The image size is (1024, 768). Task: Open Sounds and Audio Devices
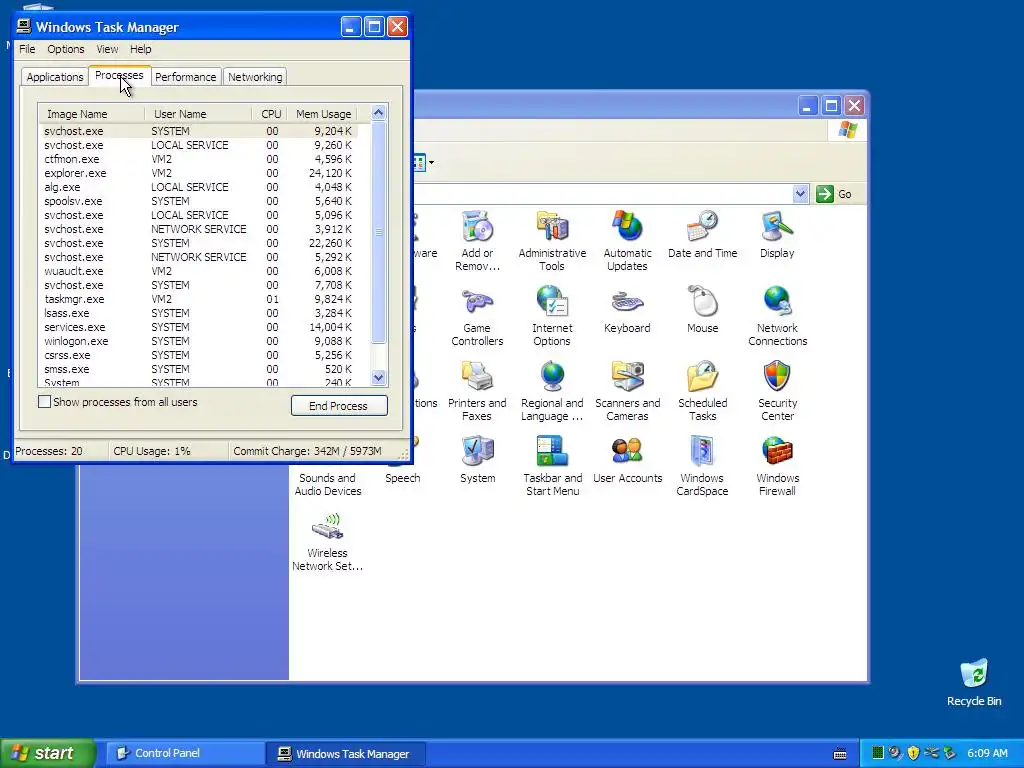click(x=327, y=484)
